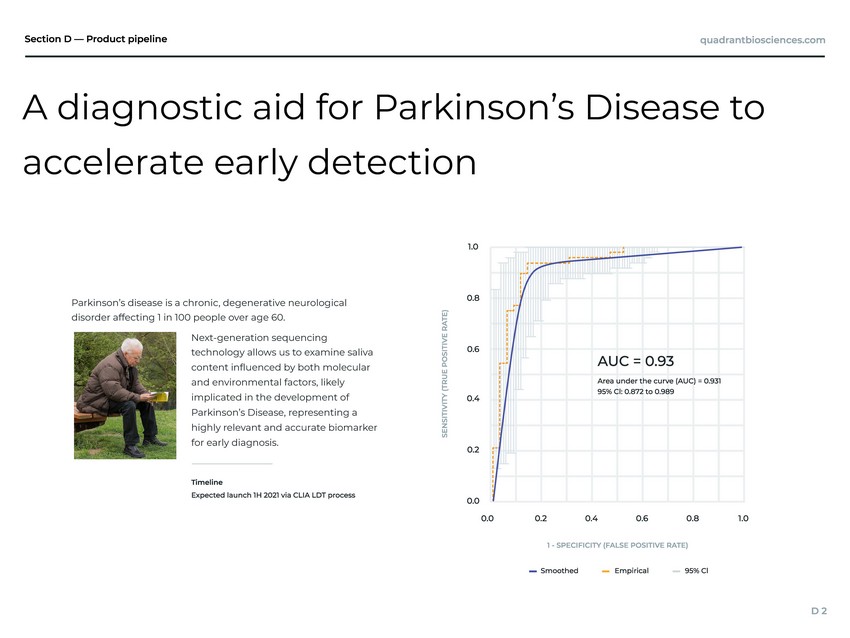Click the quadrantbiosciences.com link in the header
The height and width of the screenshot is (638, 850).
[762, 40]
